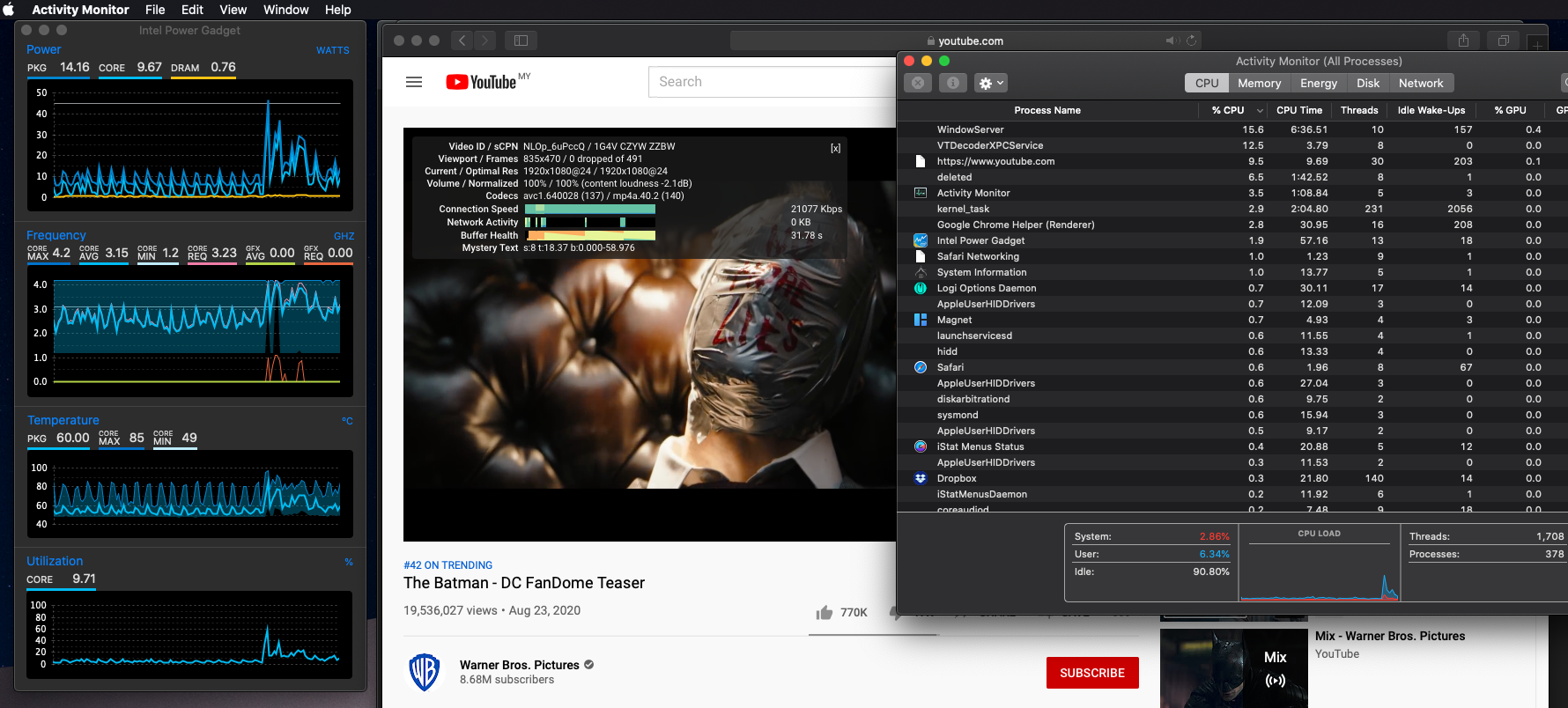Show Safari's tab overview
The height and width of the screenshot is (708, 1568).
coord(1504,41)
